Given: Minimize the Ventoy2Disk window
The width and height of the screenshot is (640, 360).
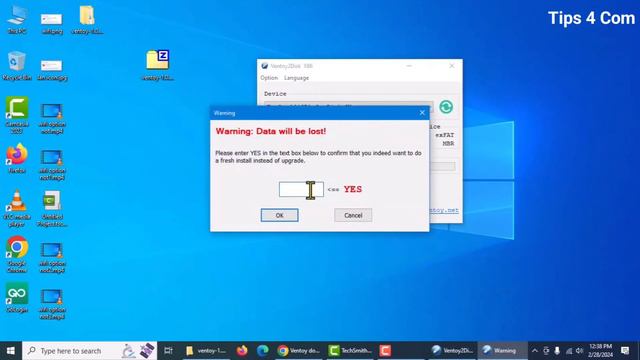Looking at the screenshot, I should [x=409, y=66].
